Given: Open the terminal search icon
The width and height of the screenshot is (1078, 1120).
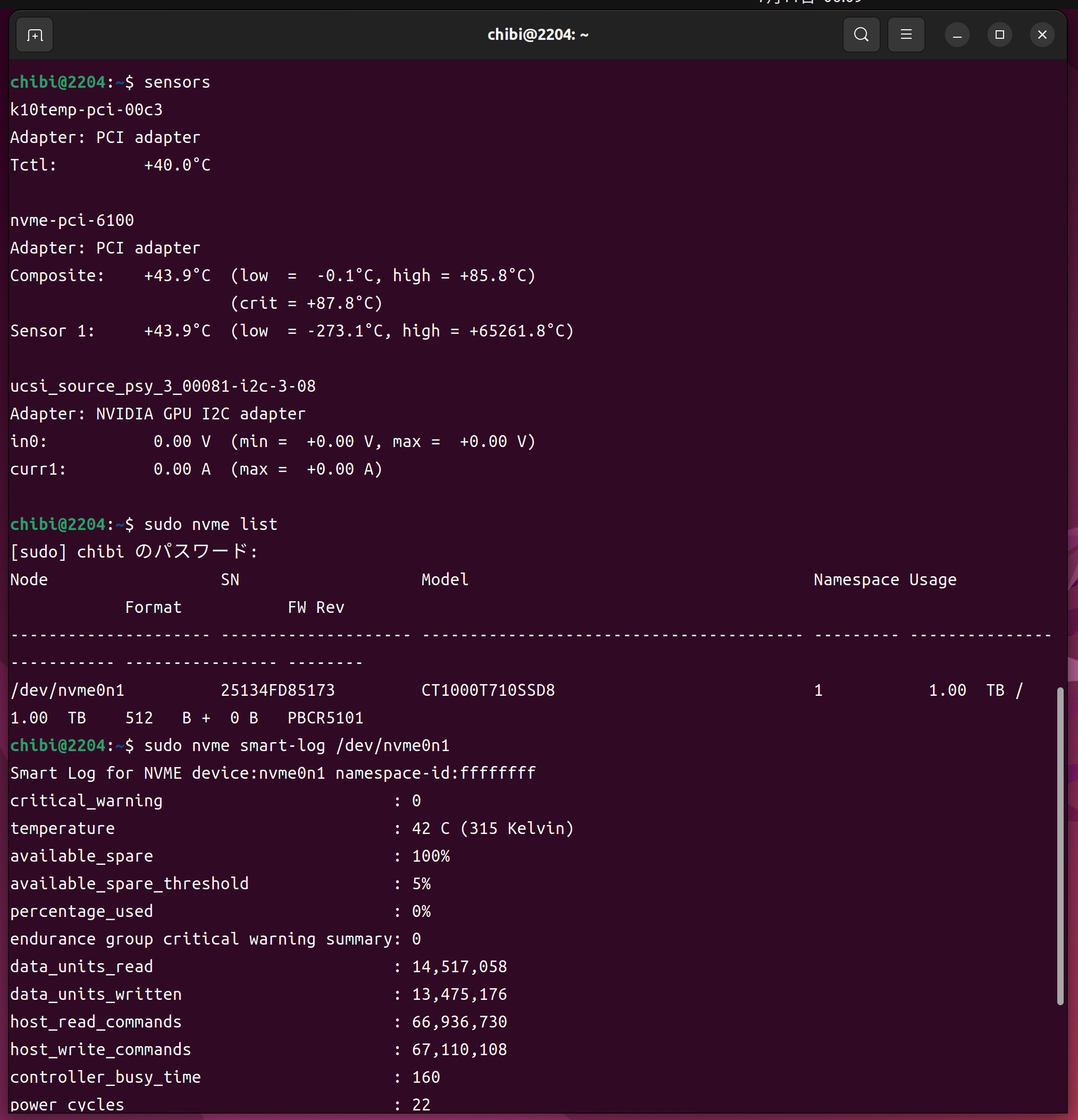Looking at the screenshot, I should pos(861,35).
